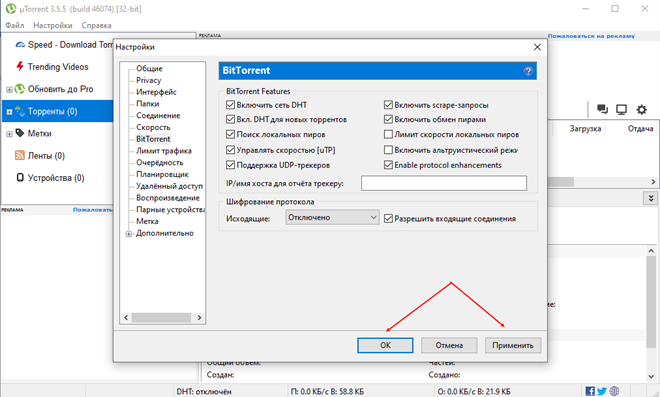Open the Twitter icon in the status bar
The image size is (660, 397).
click(602, 391)
